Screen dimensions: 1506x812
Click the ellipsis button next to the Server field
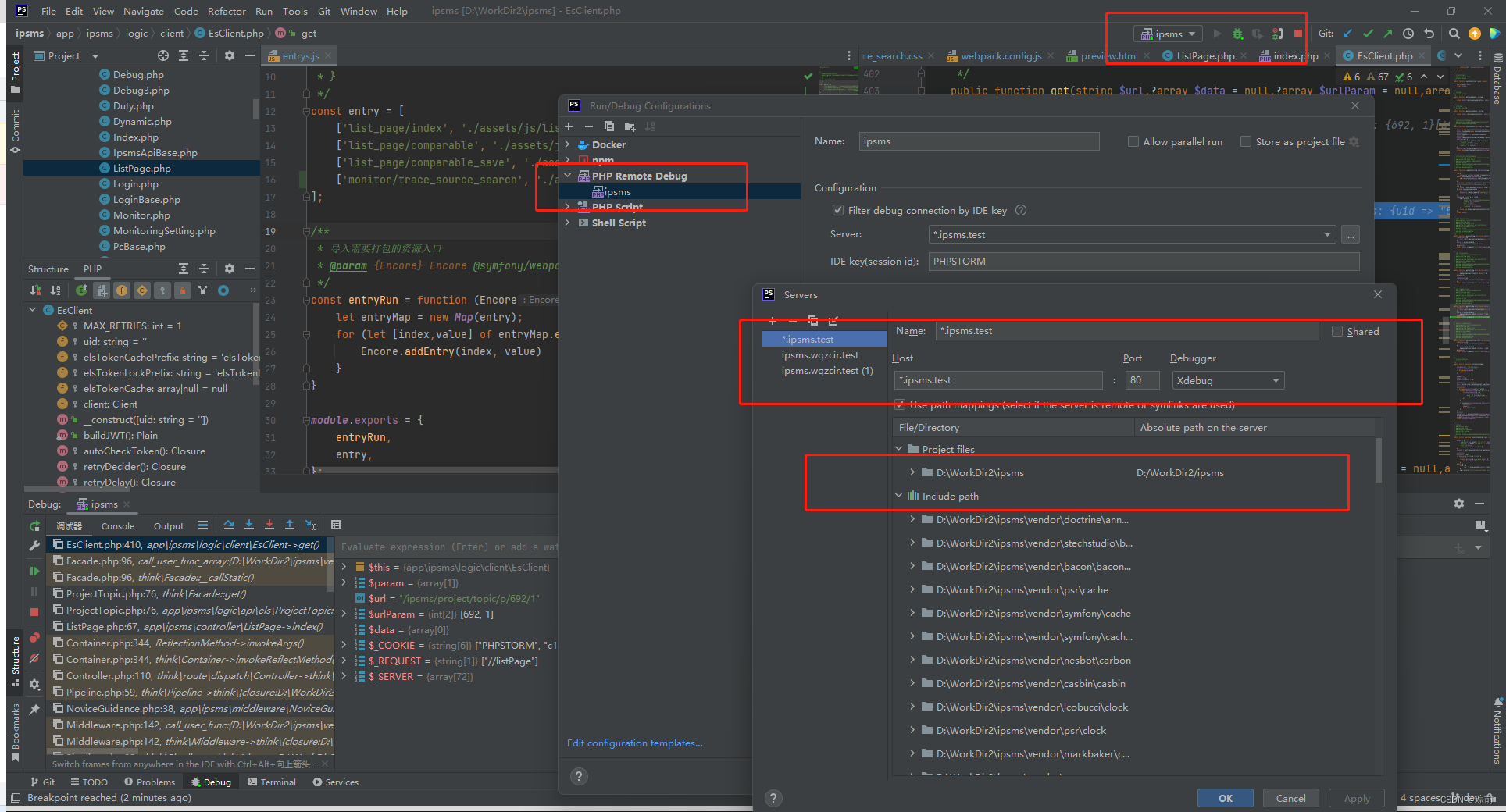(1351, 234)
